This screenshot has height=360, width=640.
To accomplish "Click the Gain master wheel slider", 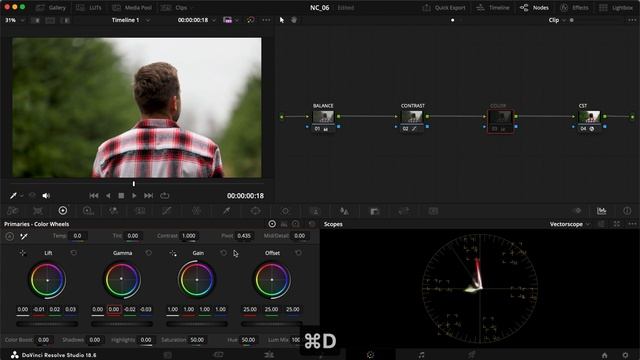I will tap(197, 324).
